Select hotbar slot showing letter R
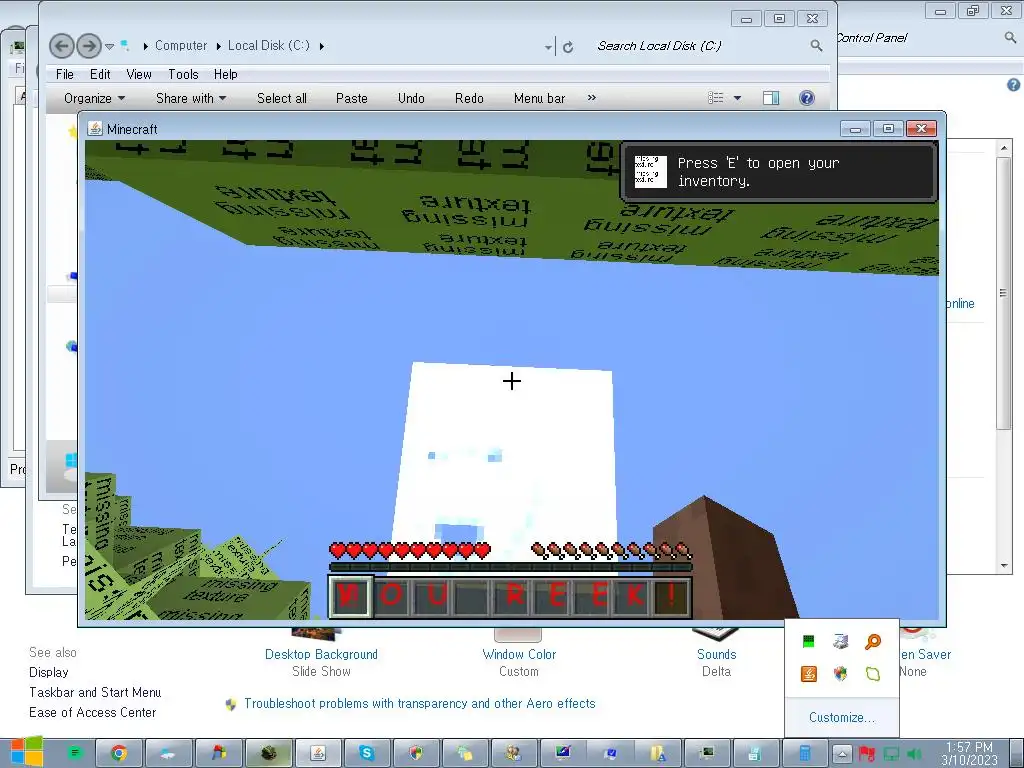This screenshot has height=768, width=1024. click(x=515, y=596)
